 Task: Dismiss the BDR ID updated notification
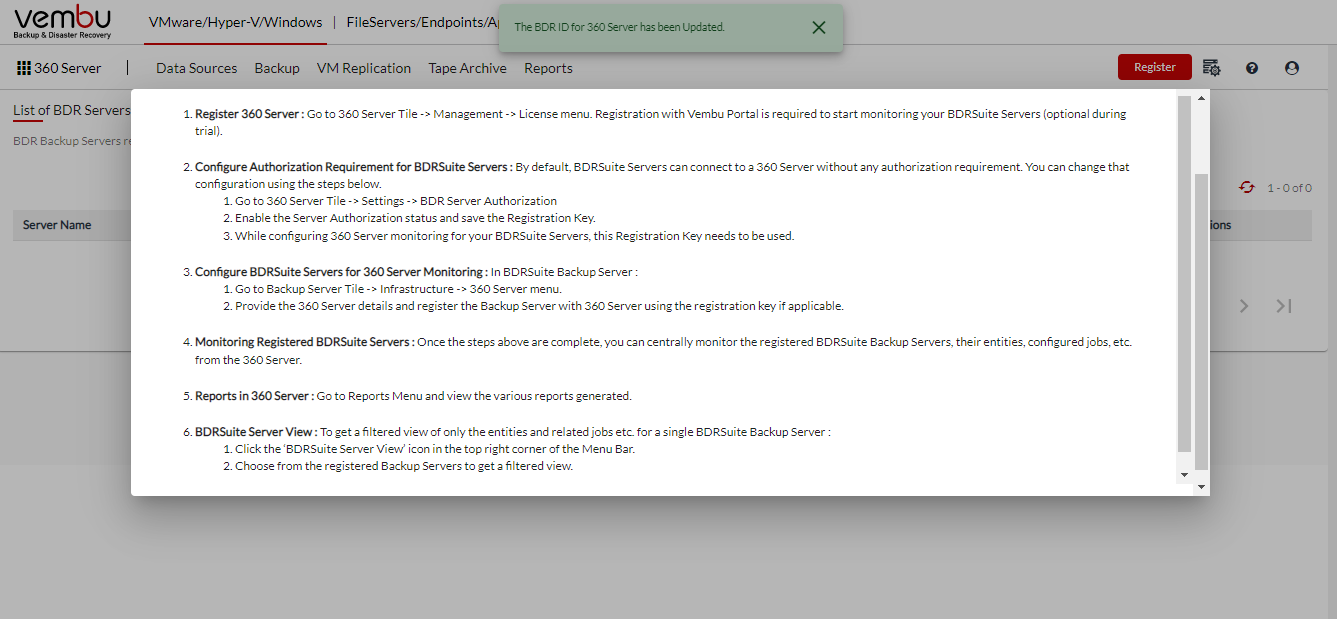tap(819, 27)
